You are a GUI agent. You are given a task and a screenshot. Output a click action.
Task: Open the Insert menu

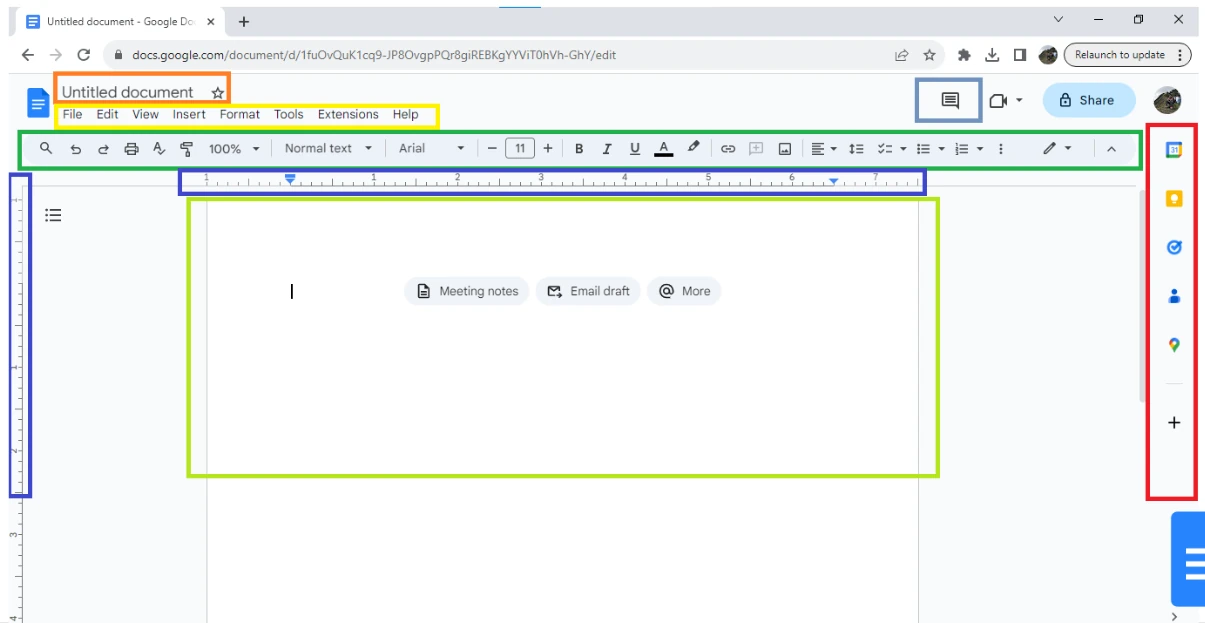(189, 114)
